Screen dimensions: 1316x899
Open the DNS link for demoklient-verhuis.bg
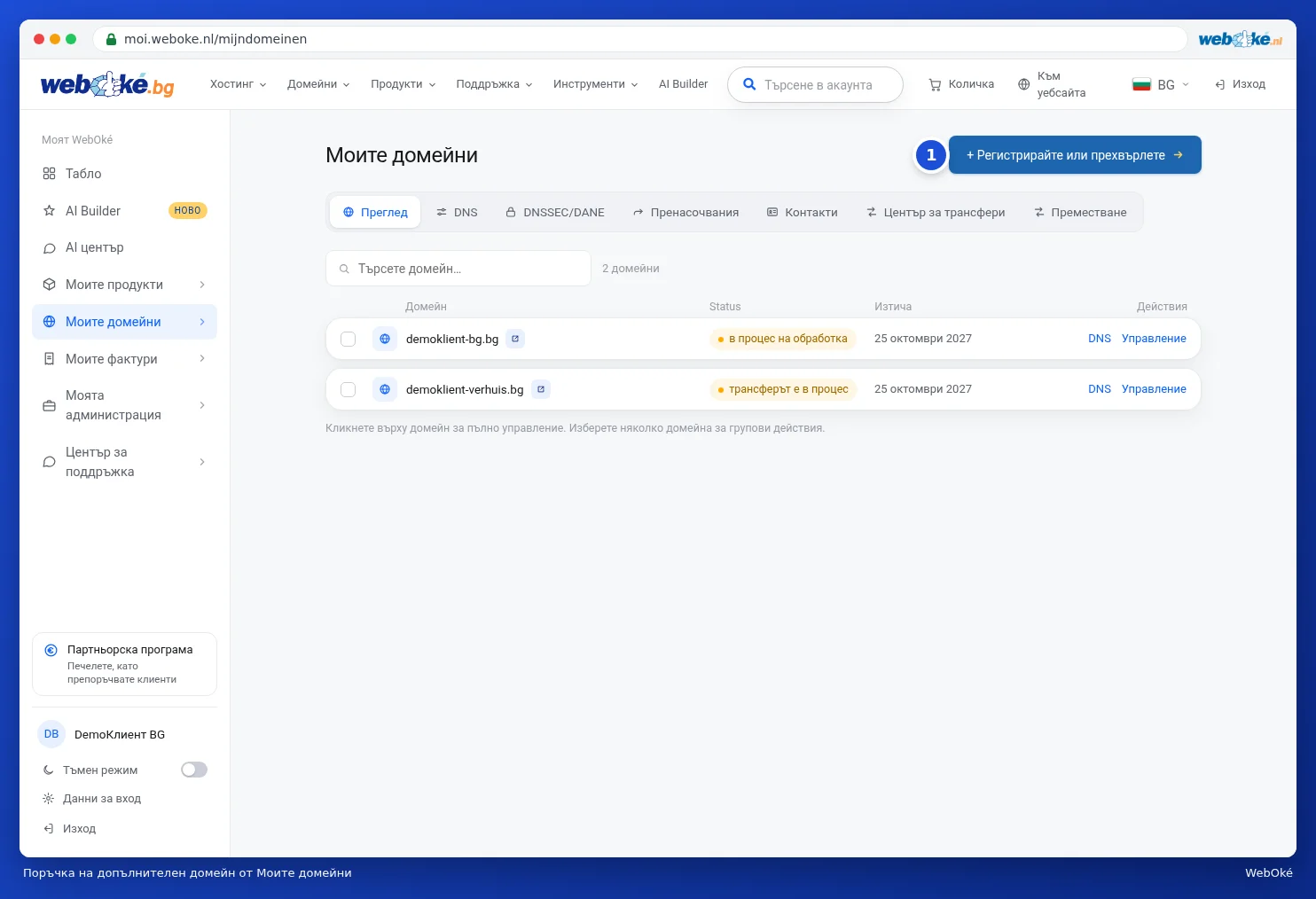coord(1100,389)
